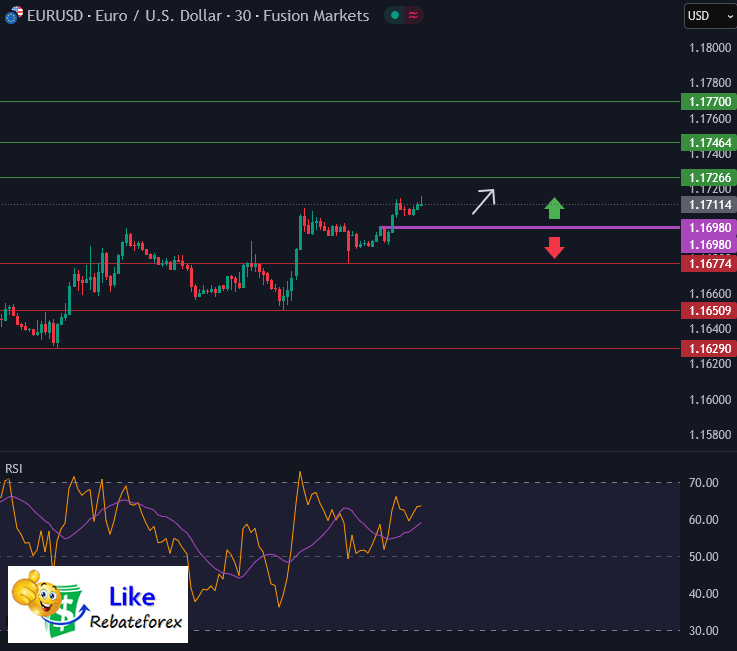Select the white diagonal arrow drawing

click(x=484, y=202)
